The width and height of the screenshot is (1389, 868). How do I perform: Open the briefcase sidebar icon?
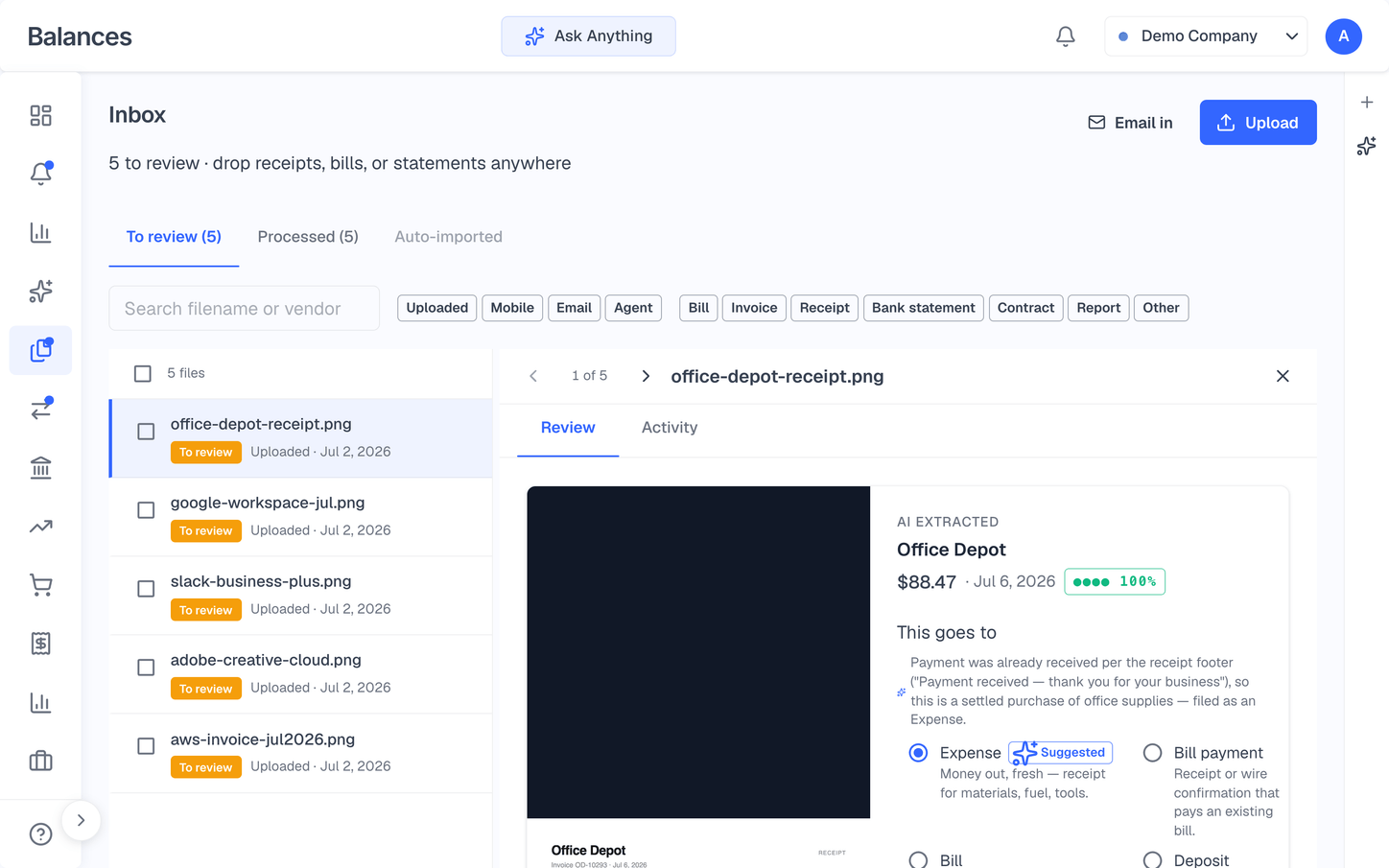(x=40, y=762)
